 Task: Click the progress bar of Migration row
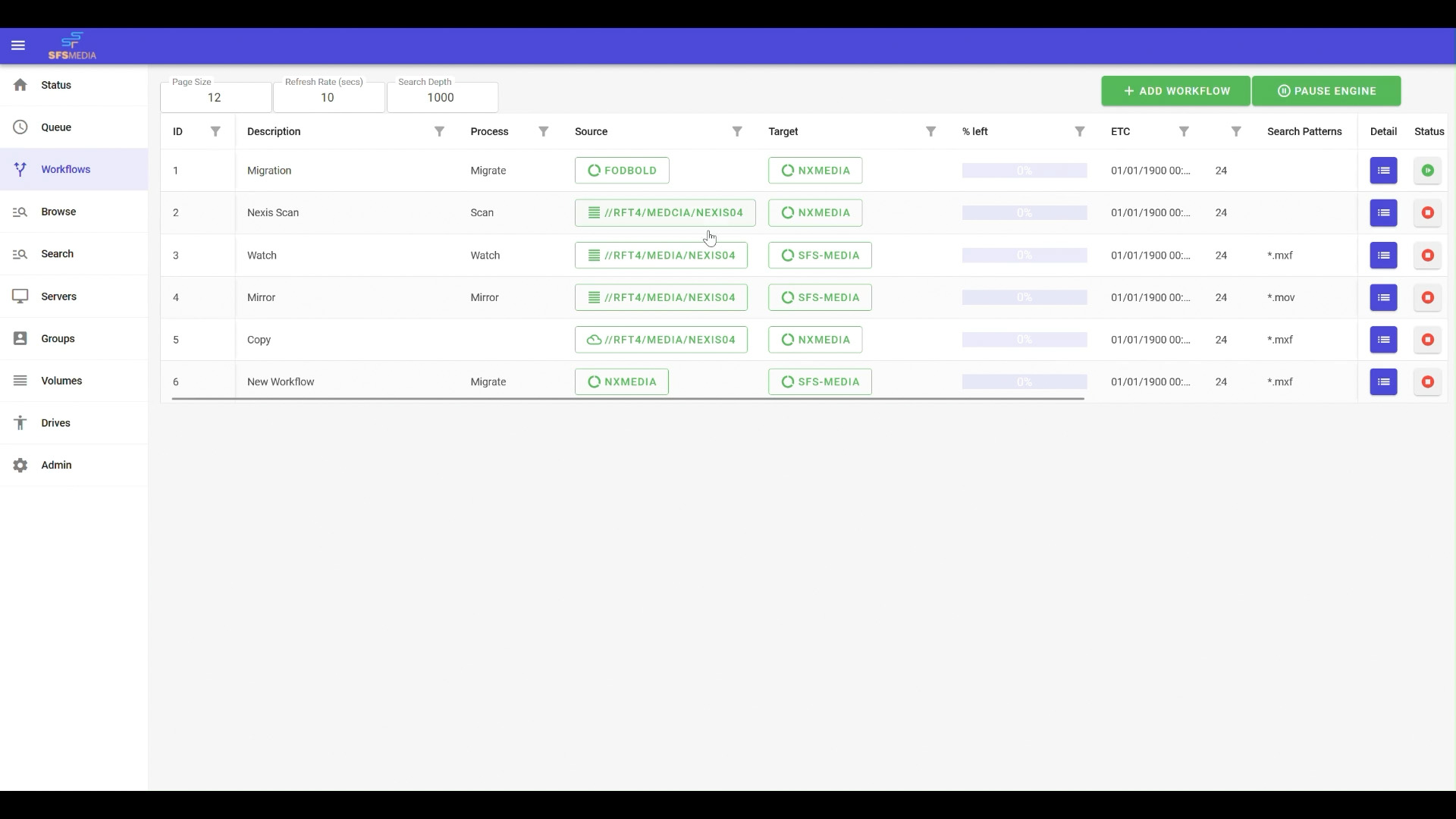click(1025, 171)
